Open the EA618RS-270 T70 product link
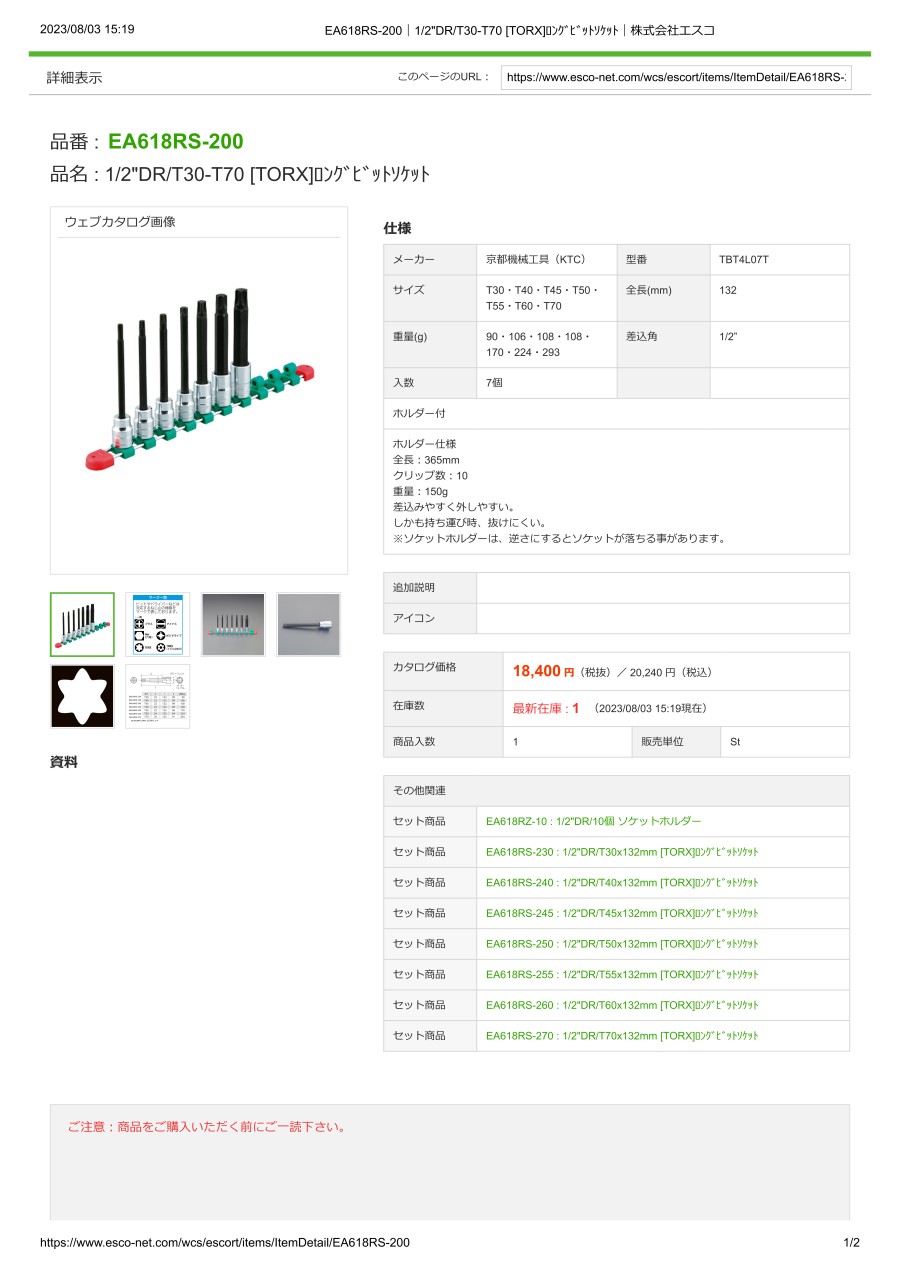The width and height of the screenshot is (900, 1272). [622, 1036]
